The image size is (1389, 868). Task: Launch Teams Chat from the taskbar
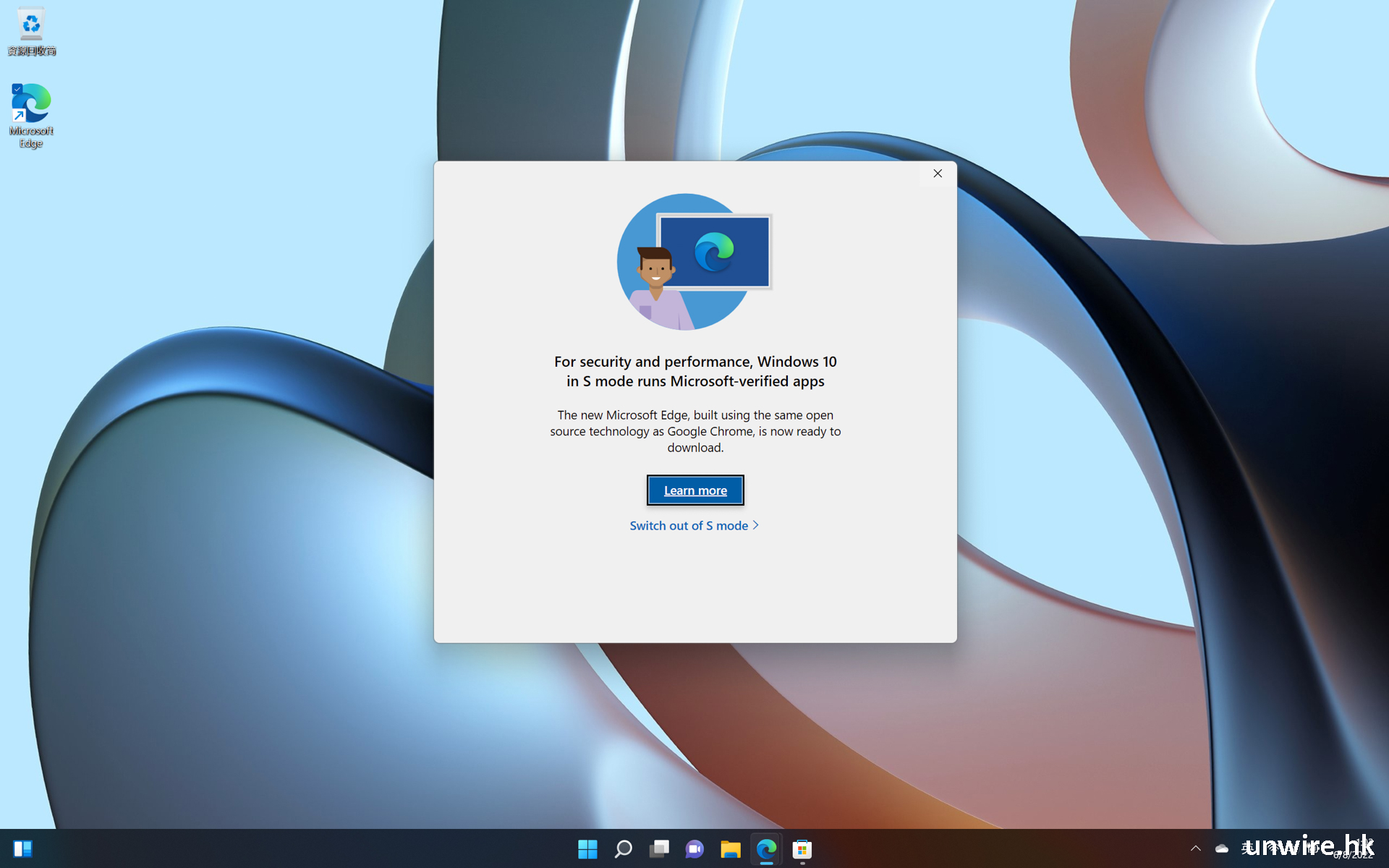(x=694, y=848)
